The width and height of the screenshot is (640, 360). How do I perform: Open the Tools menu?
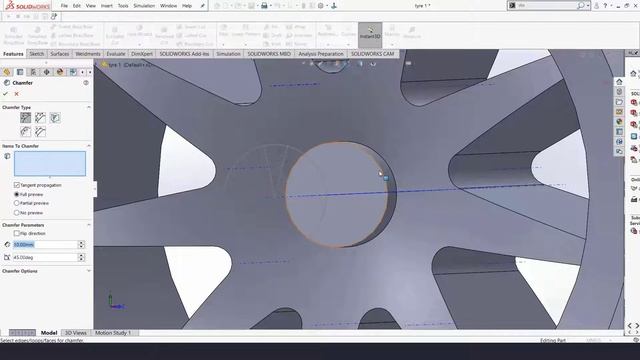(123, 6)
